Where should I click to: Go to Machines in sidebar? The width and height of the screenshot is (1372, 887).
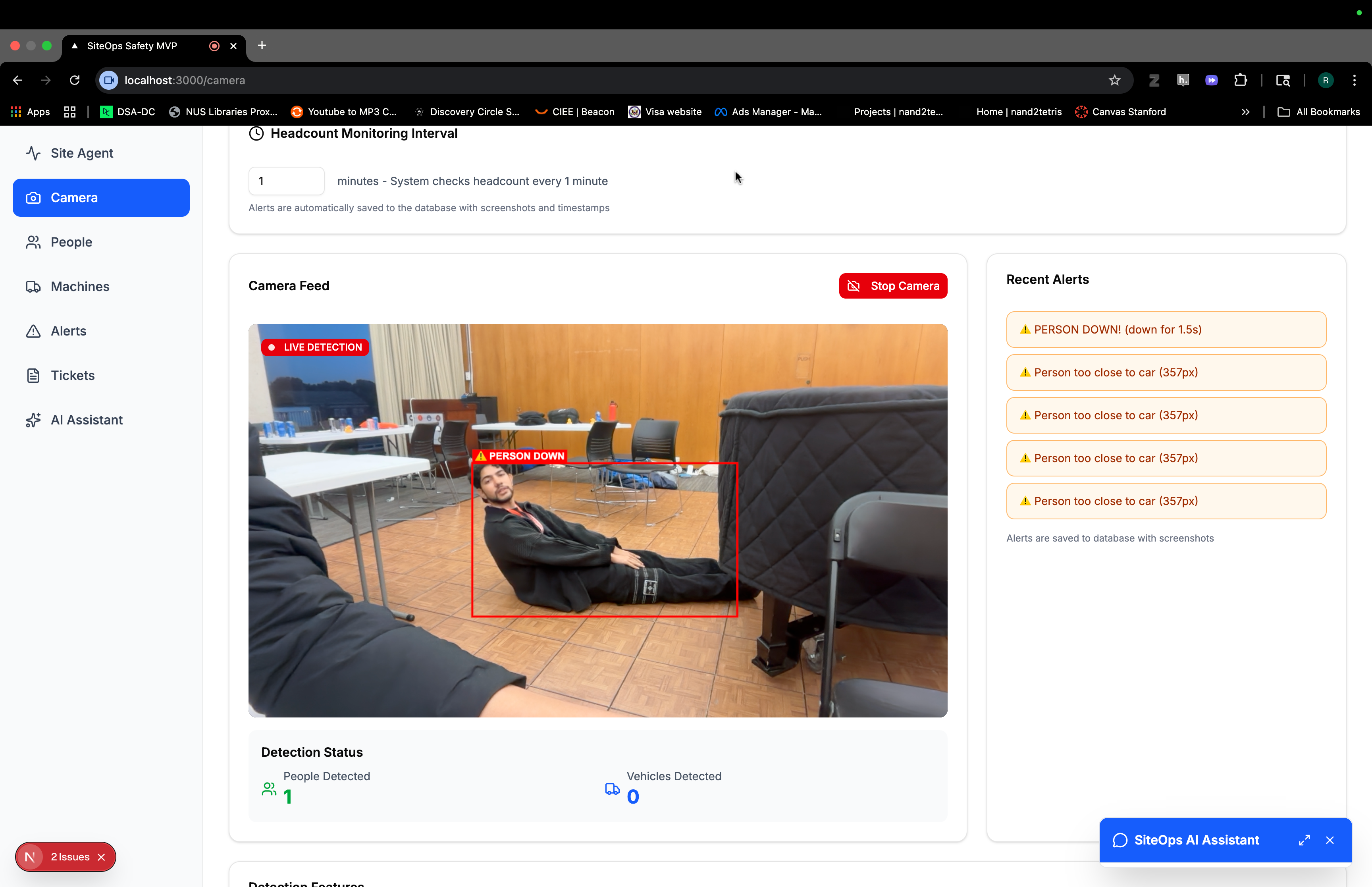point(79,286)
